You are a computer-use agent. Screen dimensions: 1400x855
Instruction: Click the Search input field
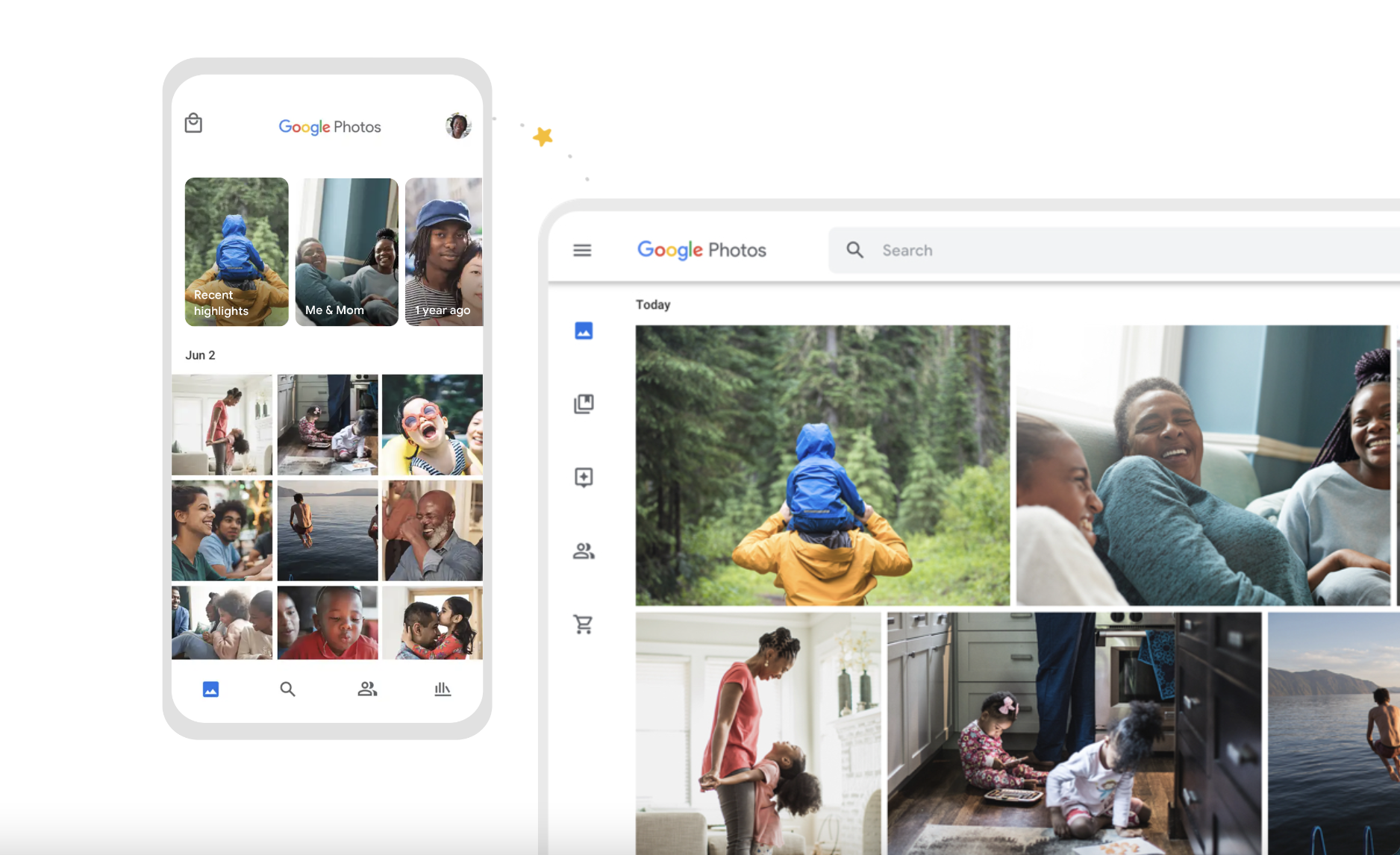(x=1114, y=251)
